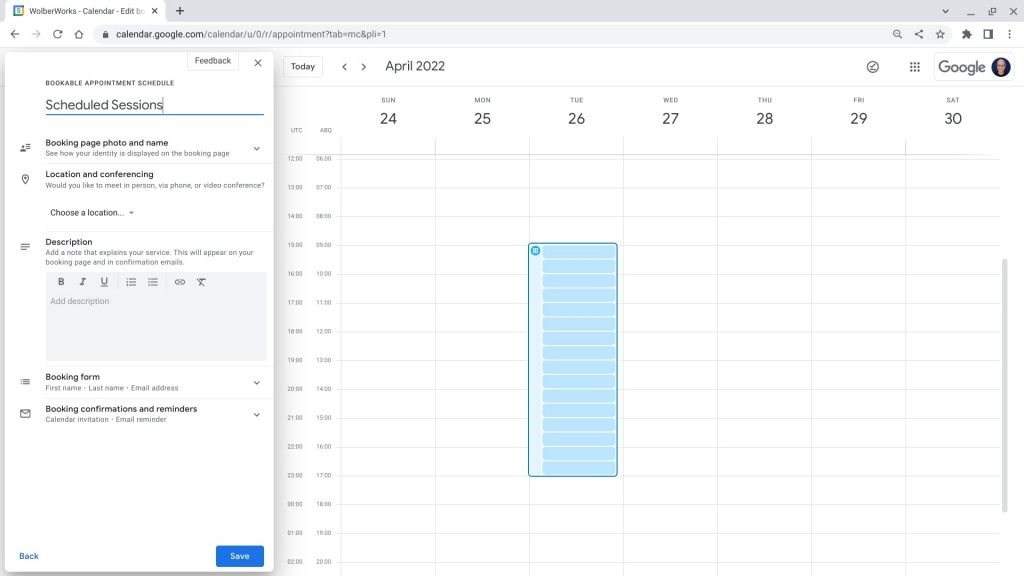Expand the Booking form section

coord(256,382)
